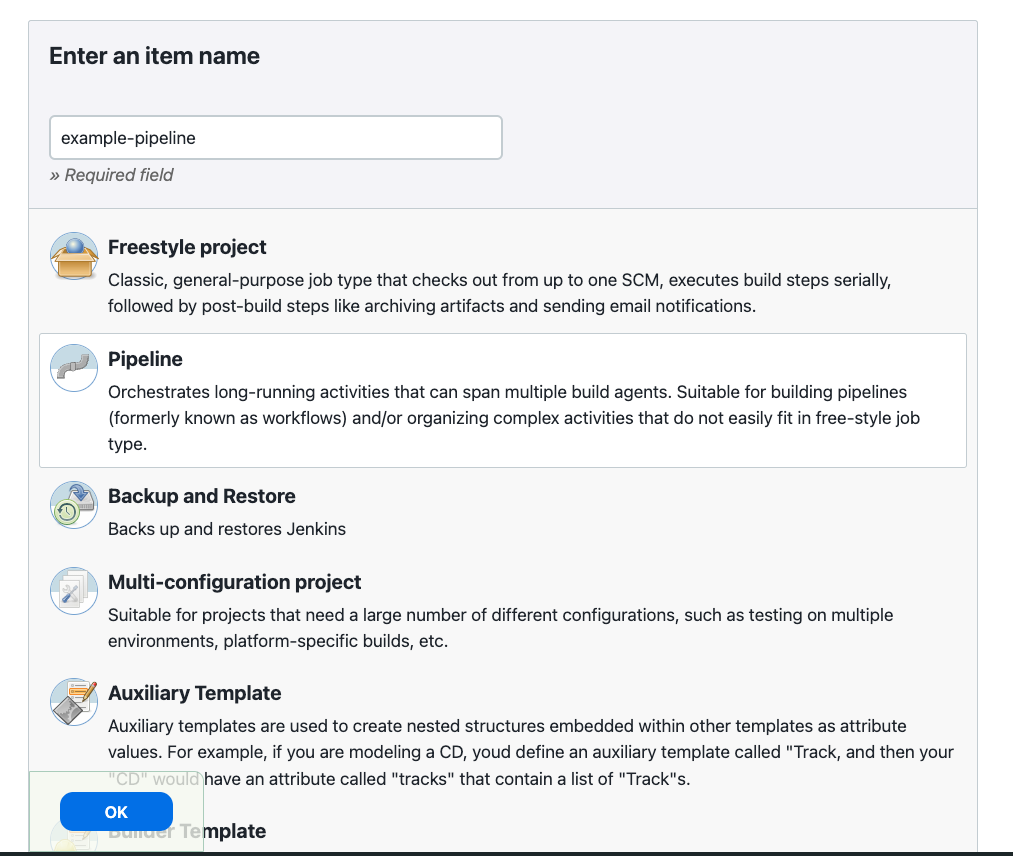Click the Auxiliary Template pencil icon

[74, 702]
